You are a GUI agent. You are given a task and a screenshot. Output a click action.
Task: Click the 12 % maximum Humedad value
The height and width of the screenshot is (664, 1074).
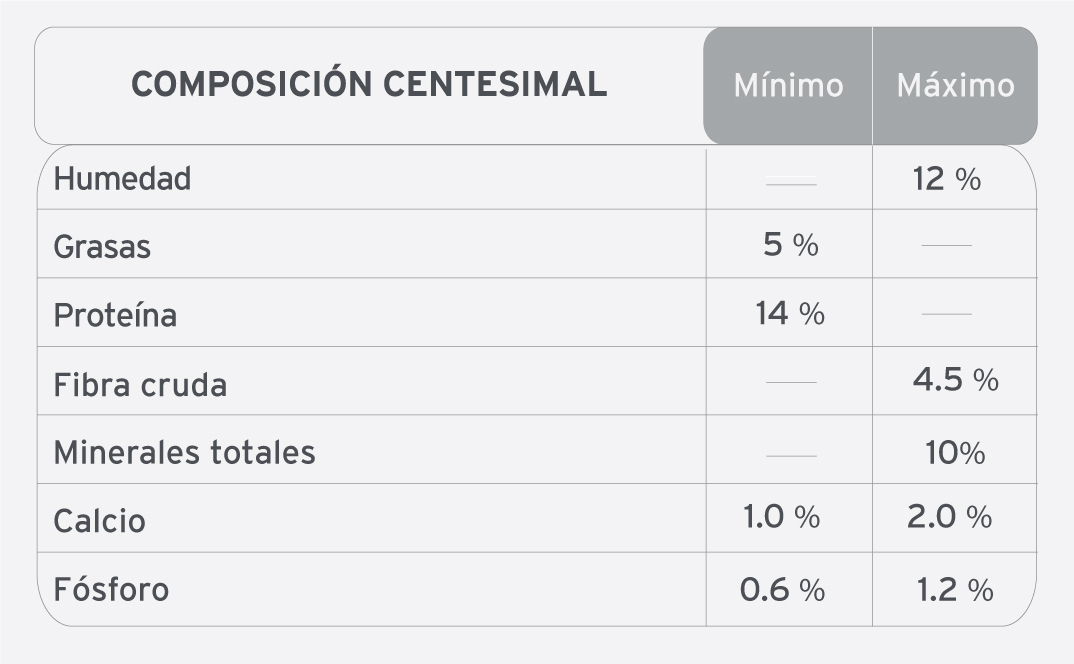tap(946, 179)
